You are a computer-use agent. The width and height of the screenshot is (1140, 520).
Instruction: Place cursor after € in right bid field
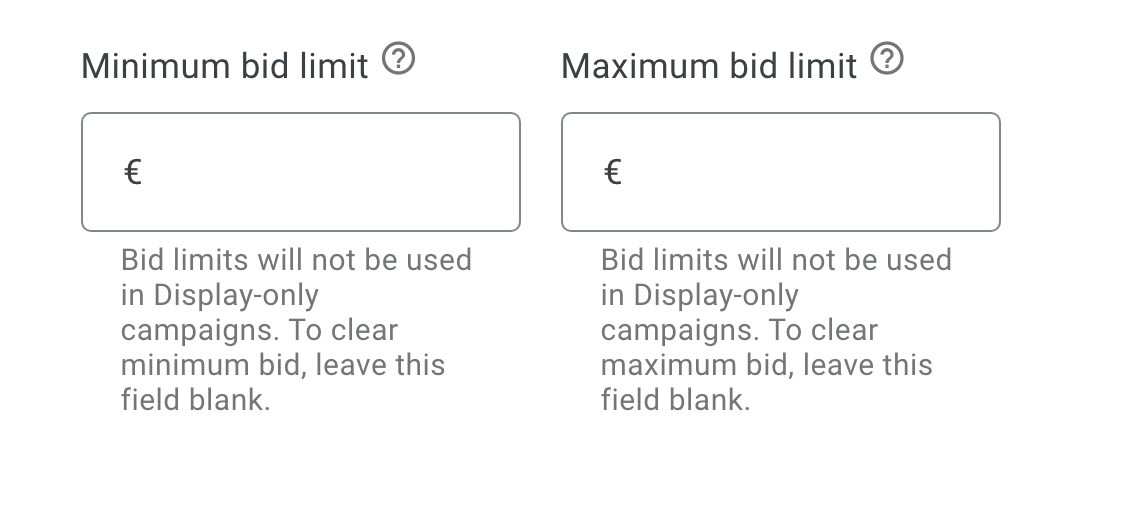[811, 172]
